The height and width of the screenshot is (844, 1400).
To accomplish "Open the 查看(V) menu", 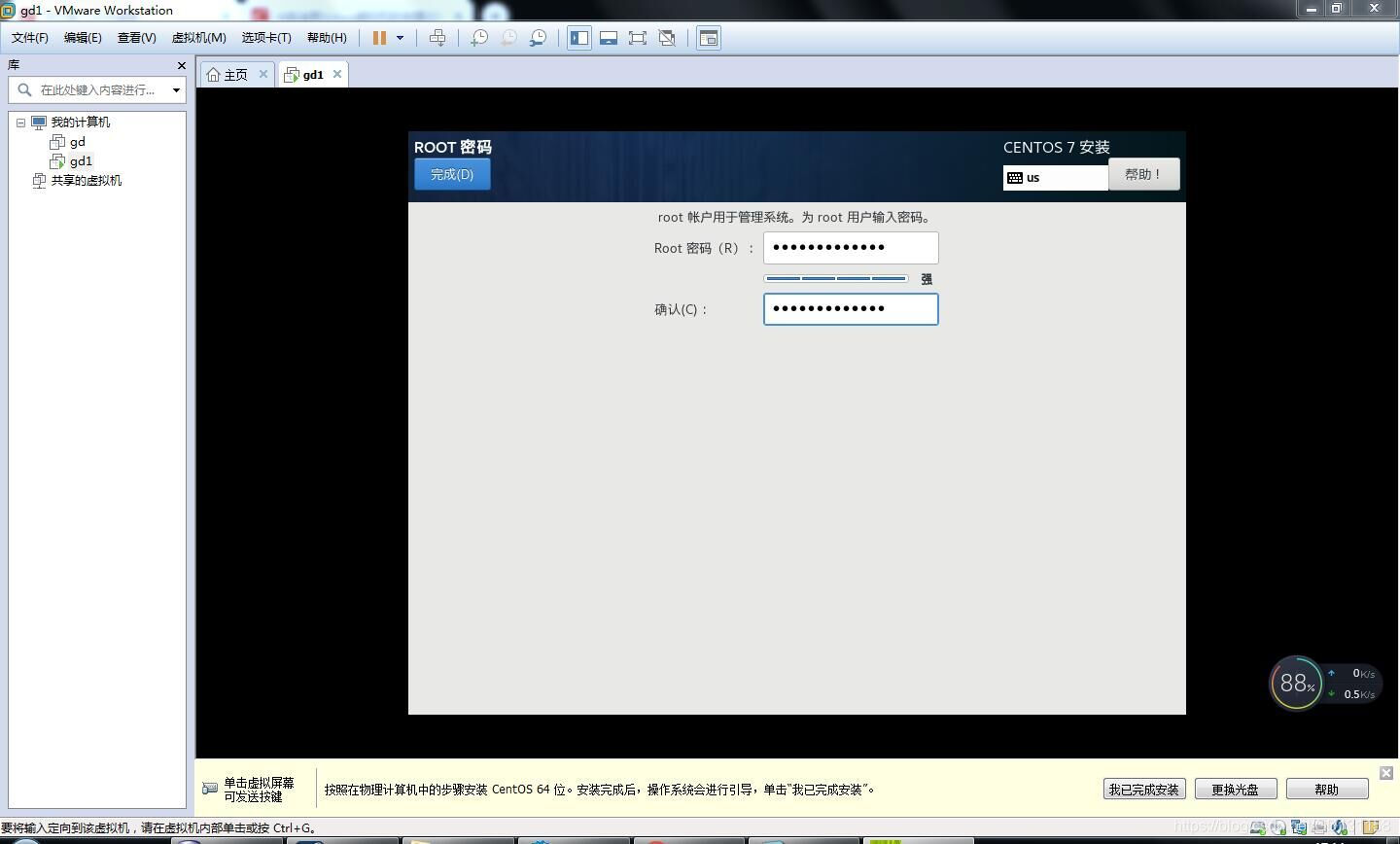I will point(136,38).
